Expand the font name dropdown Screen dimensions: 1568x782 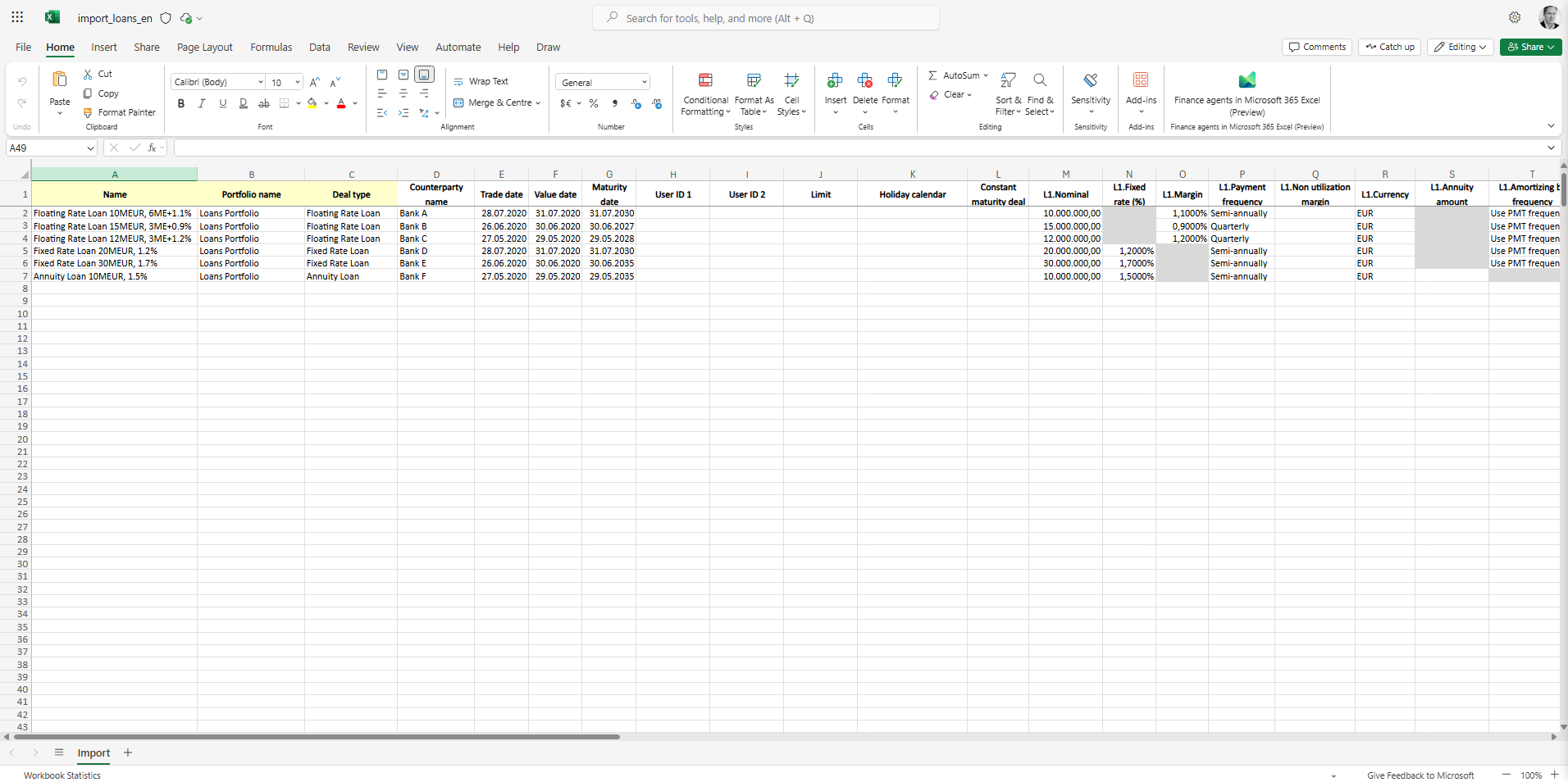[x=260, y=83]
